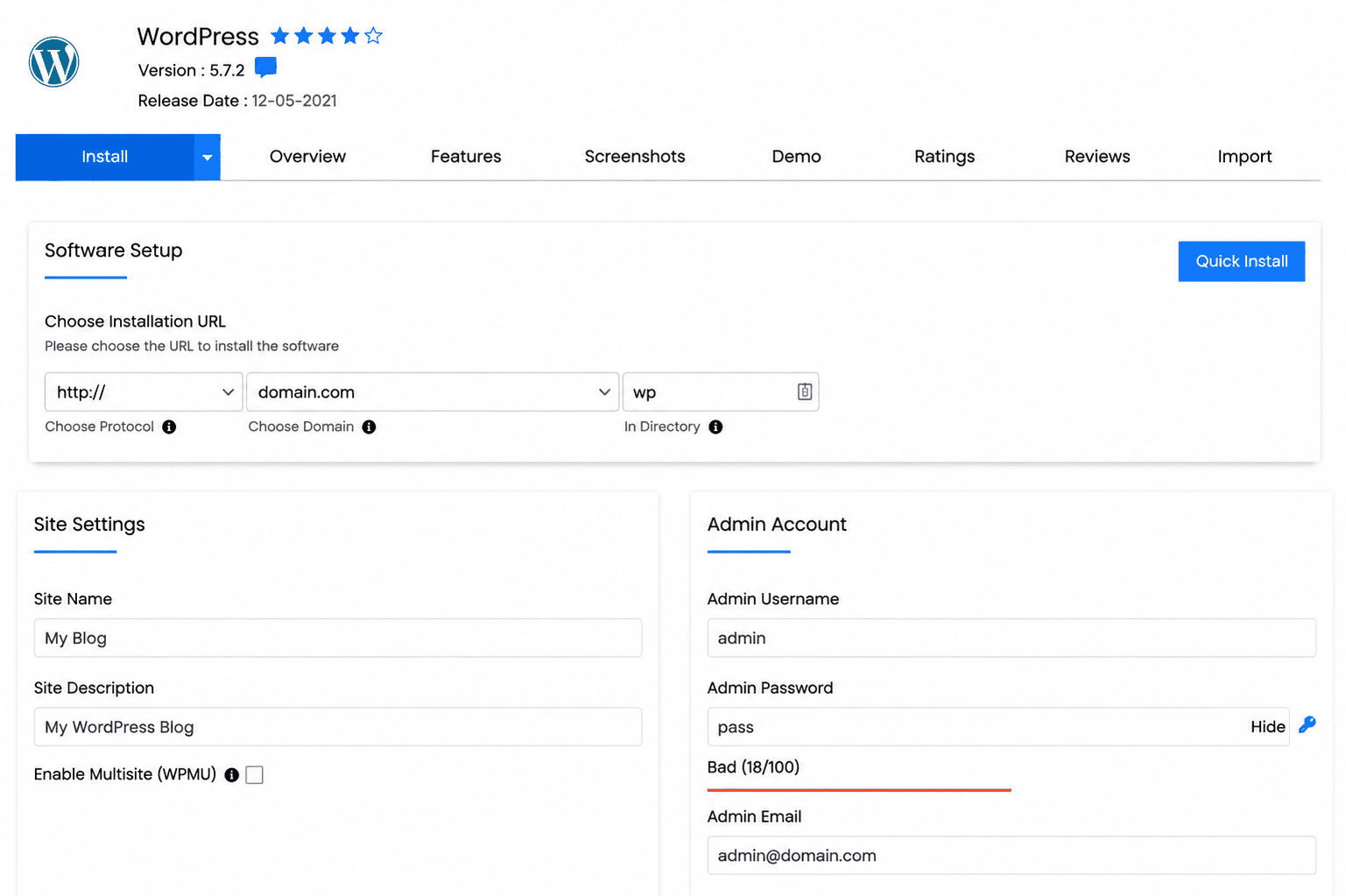Open the domain.com domain dropdown
This screenshot has width=1346, height=896.
[433, 392]
